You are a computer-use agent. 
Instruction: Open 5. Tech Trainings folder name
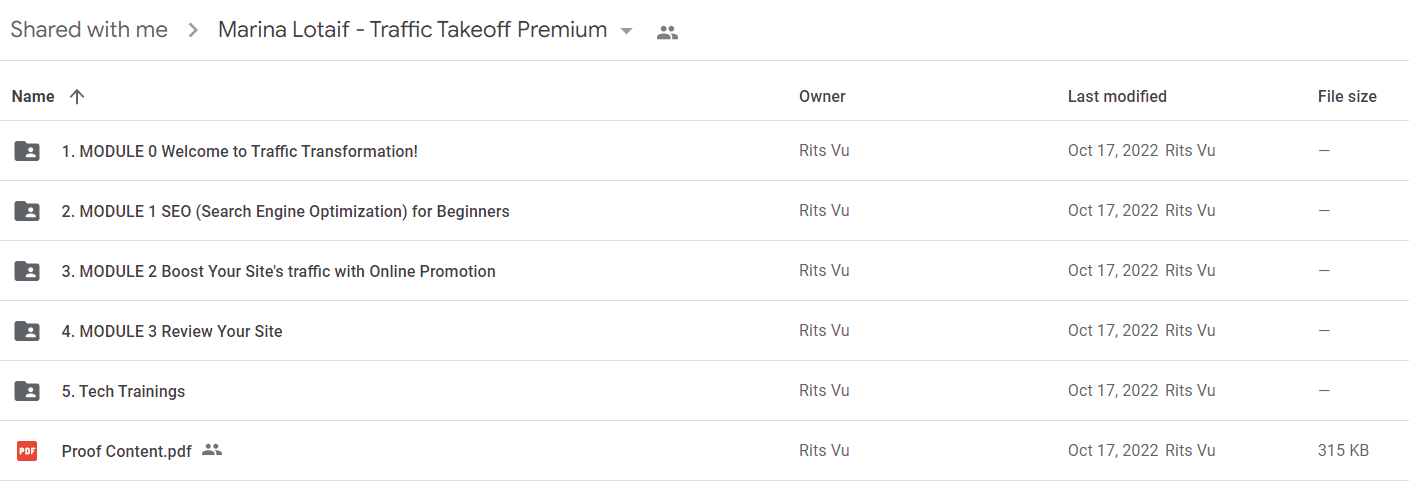click(x=123, y=391)
